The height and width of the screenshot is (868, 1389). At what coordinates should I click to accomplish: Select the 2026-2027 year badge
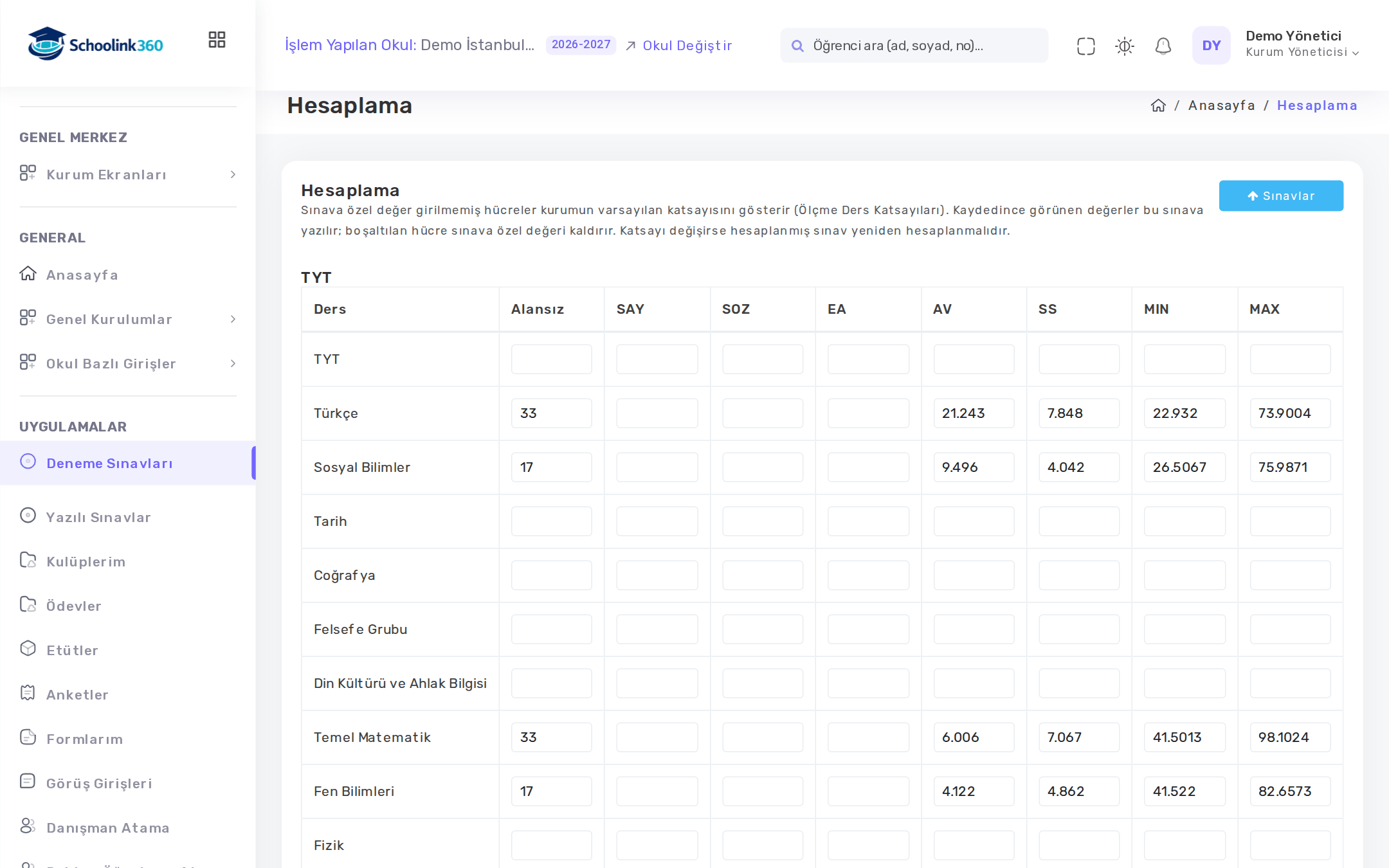click(x=581, y=45)
